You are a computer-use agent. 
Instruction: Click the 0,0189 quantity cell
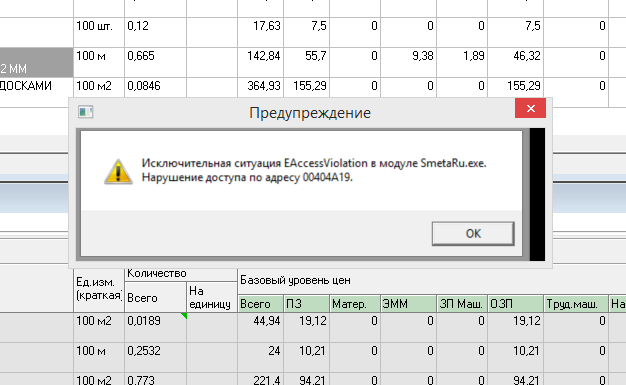click(155, 327)
